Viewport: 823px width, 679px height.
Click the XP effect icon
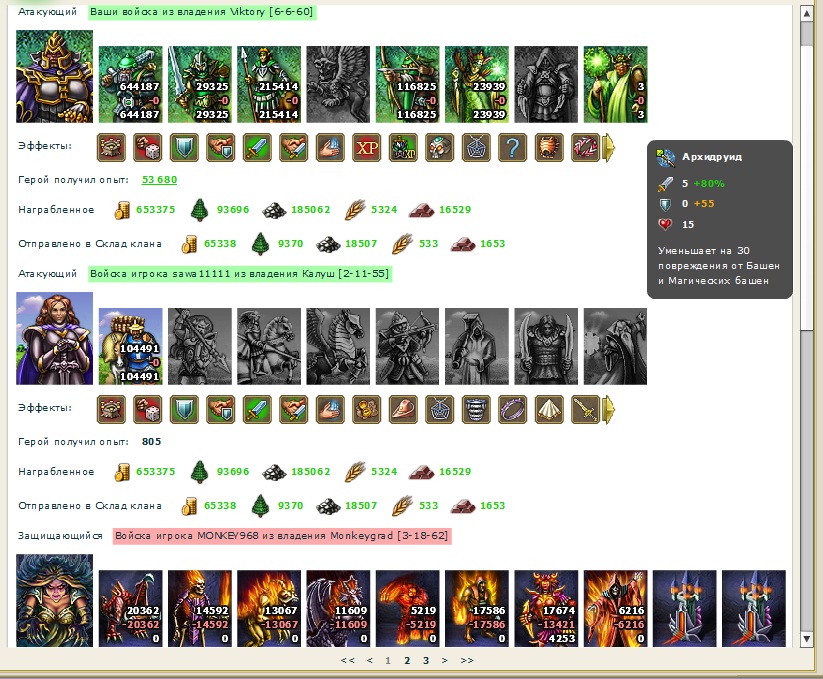(x=366, y=147)
